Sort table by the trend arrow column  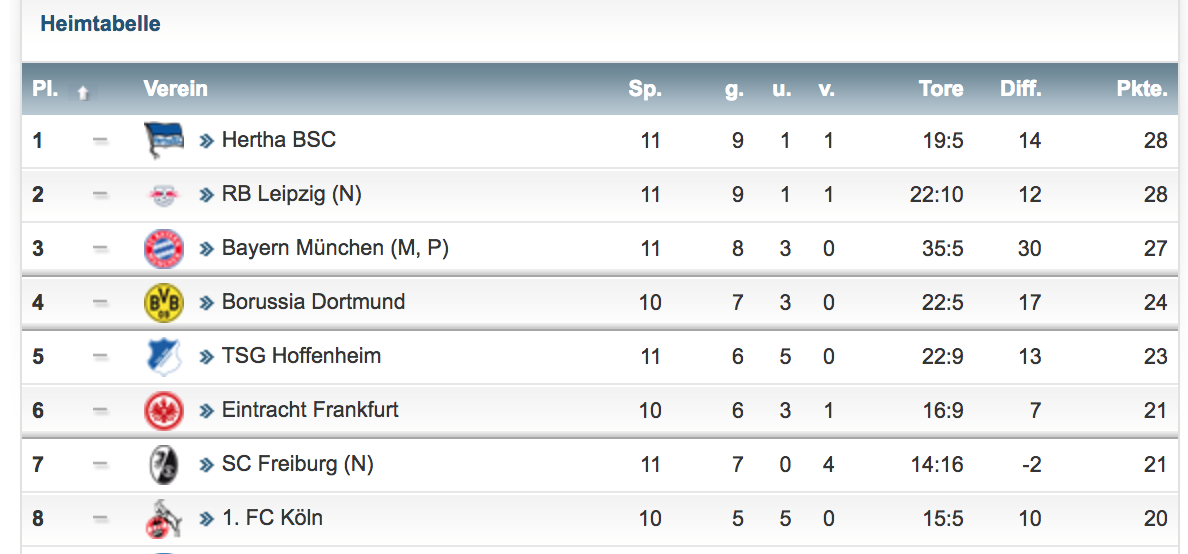tap(84, 91)
